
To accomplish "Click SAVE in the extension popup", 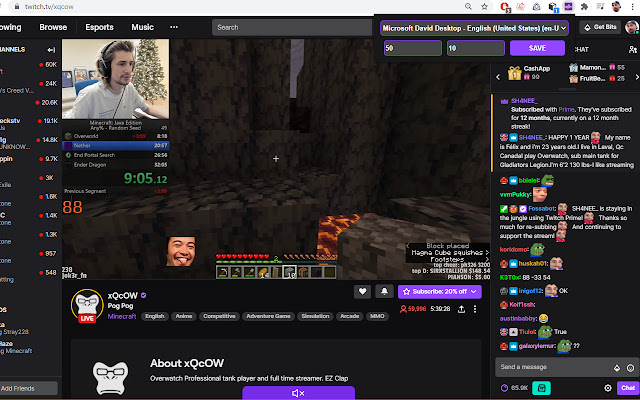I will [537, 48].
